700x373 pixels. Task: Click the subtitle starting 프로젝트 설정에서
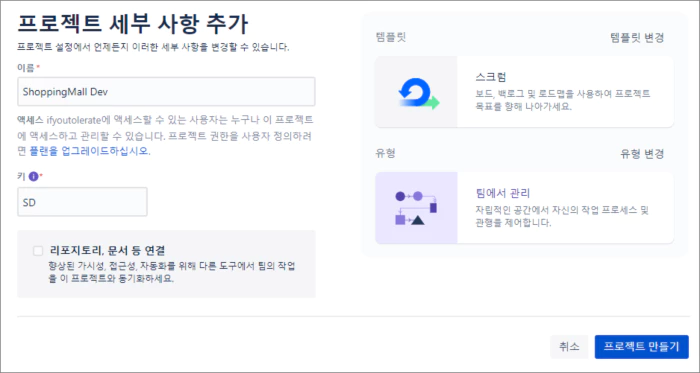coord(153,47)
